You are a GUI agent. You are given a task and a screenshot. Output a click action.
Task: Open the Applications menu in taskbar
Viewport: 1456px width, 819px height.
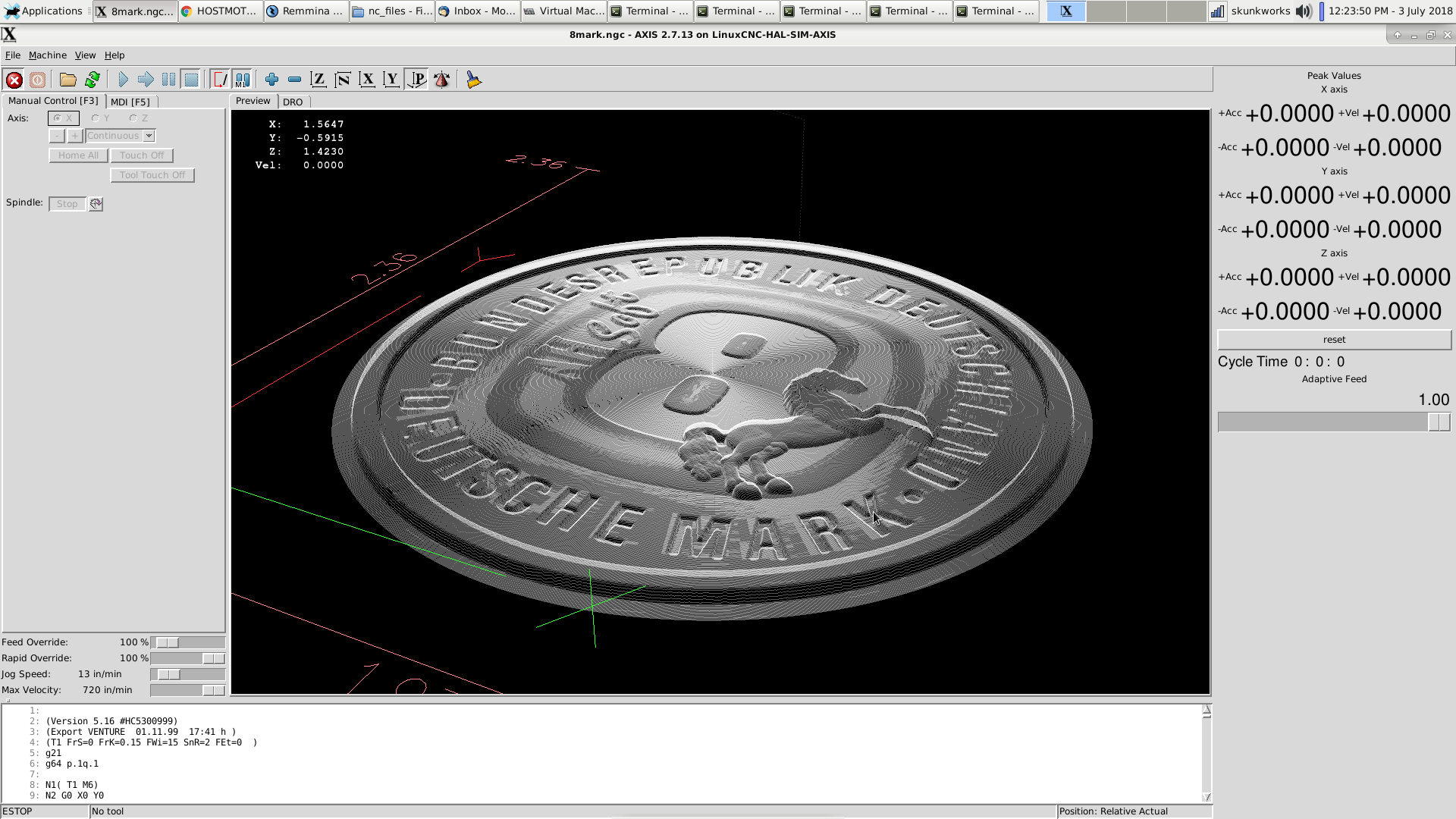[x=44, y=11]
